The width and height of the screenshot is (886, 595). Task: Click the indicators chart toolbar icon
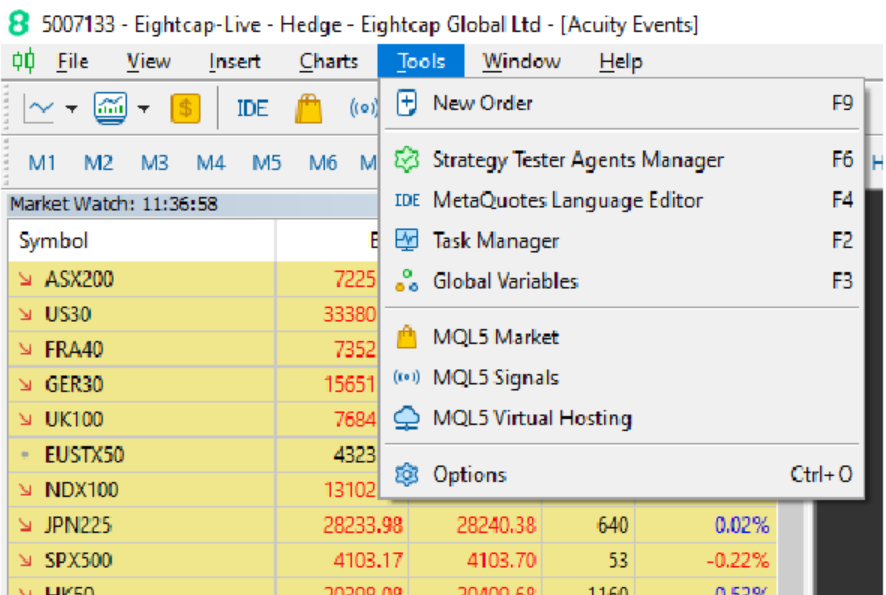(110, 108)
